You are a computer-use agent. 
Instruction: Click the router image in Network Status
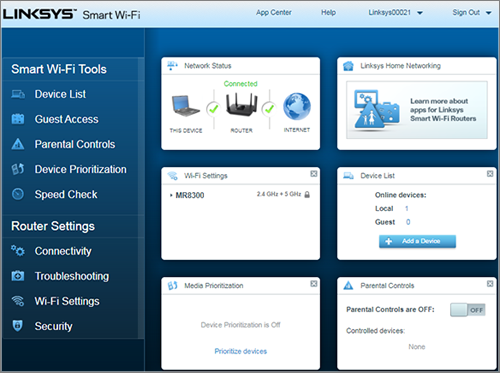click(x=242, y=104)
